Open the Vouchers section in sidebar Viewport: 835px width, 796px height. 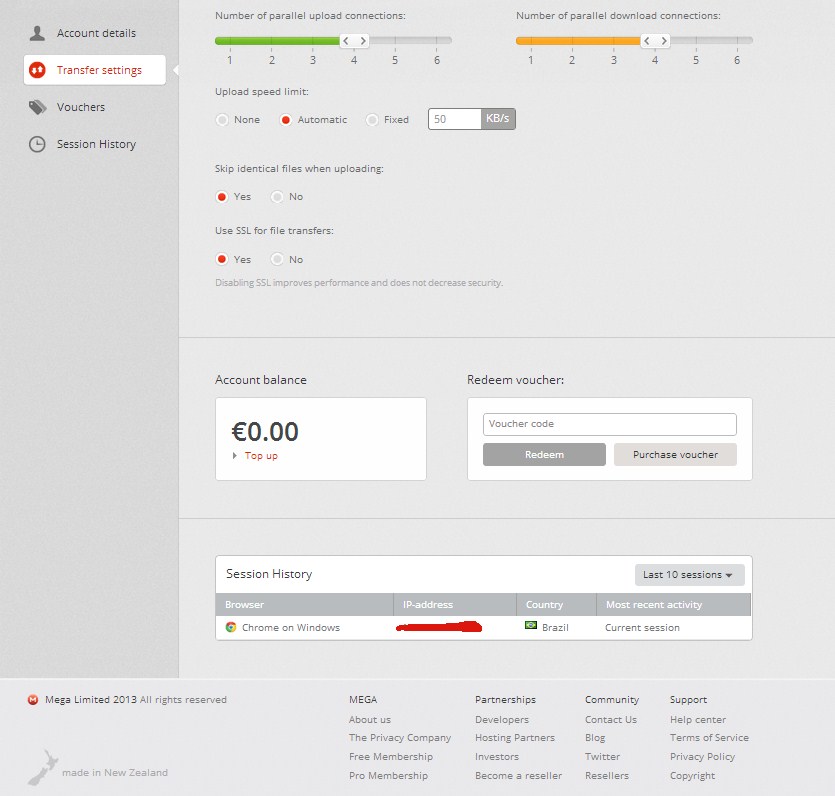tap(81, 107)
